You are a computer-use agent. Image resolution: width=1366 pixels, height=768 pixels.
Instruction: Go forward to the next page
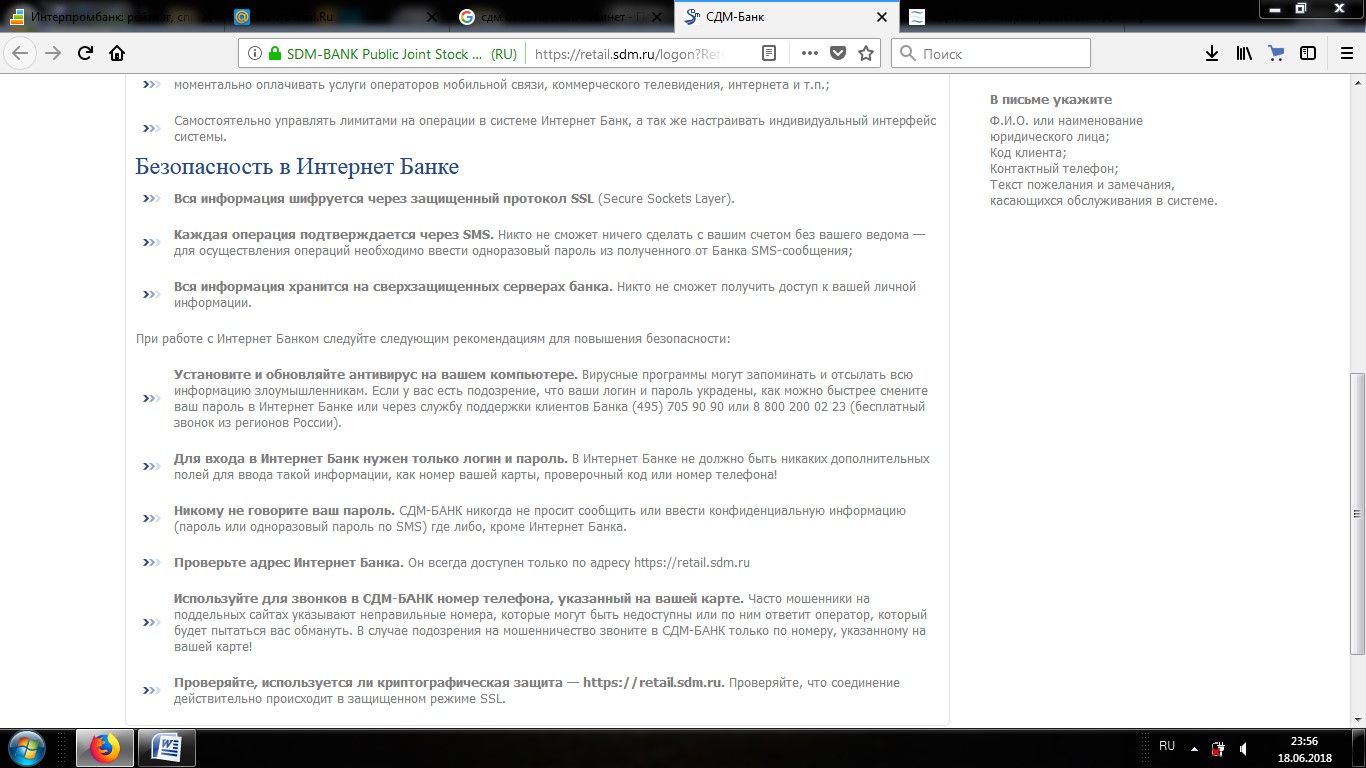(53, 53)
